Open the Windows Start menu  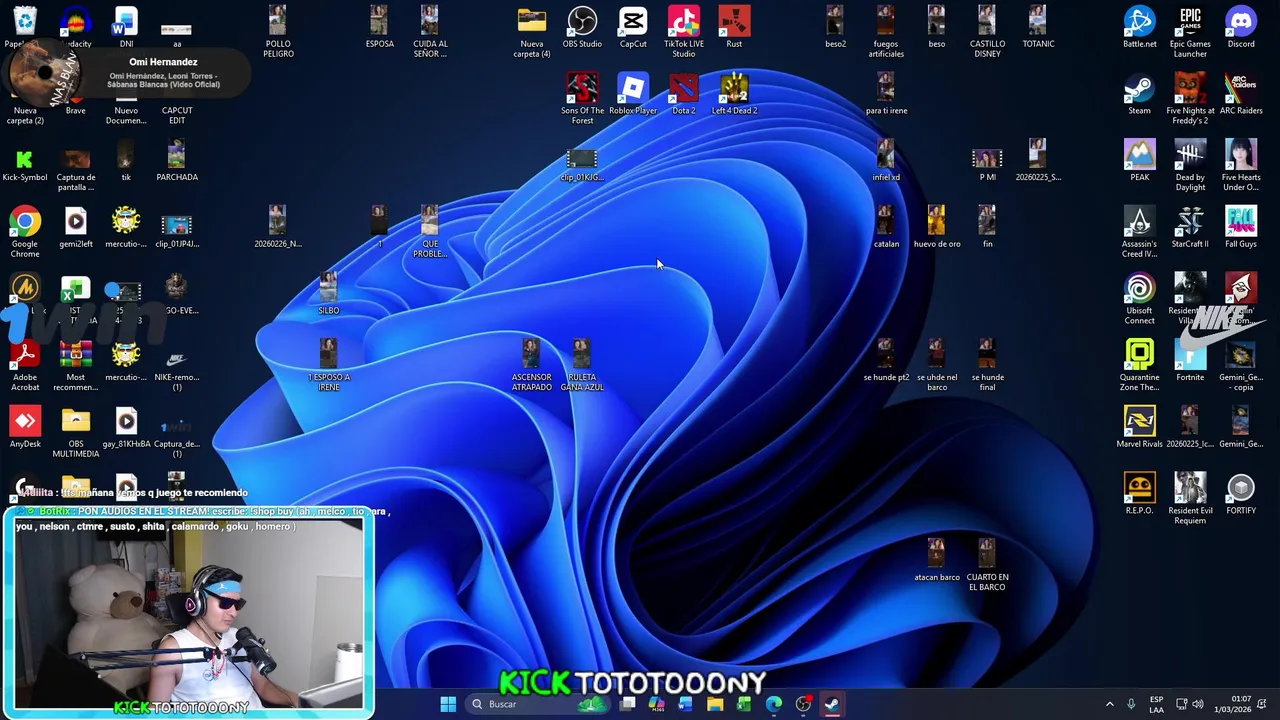448,704
